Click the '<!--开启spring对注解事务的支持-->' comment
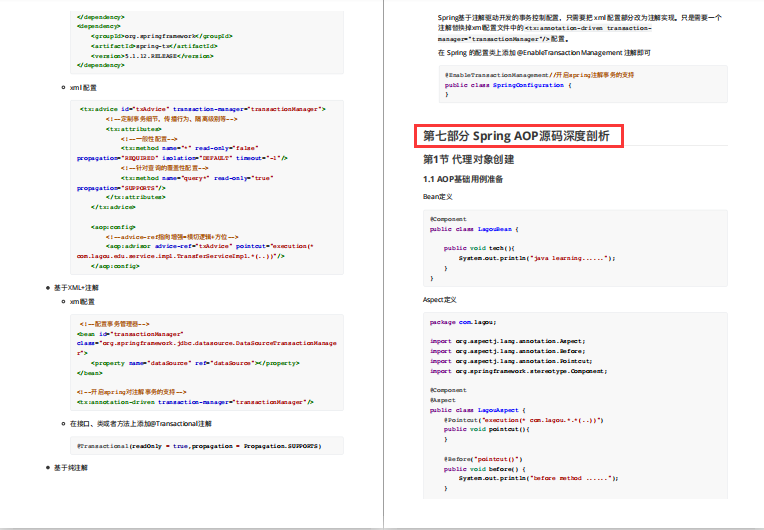This screenshot has width=764, height=530. (x=132, y=392)
